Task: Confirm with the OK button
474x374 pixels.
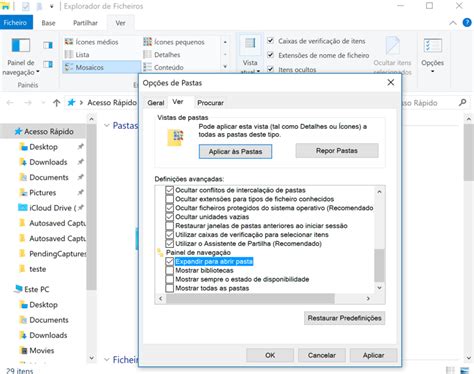Action: click(x=270, y=355)
